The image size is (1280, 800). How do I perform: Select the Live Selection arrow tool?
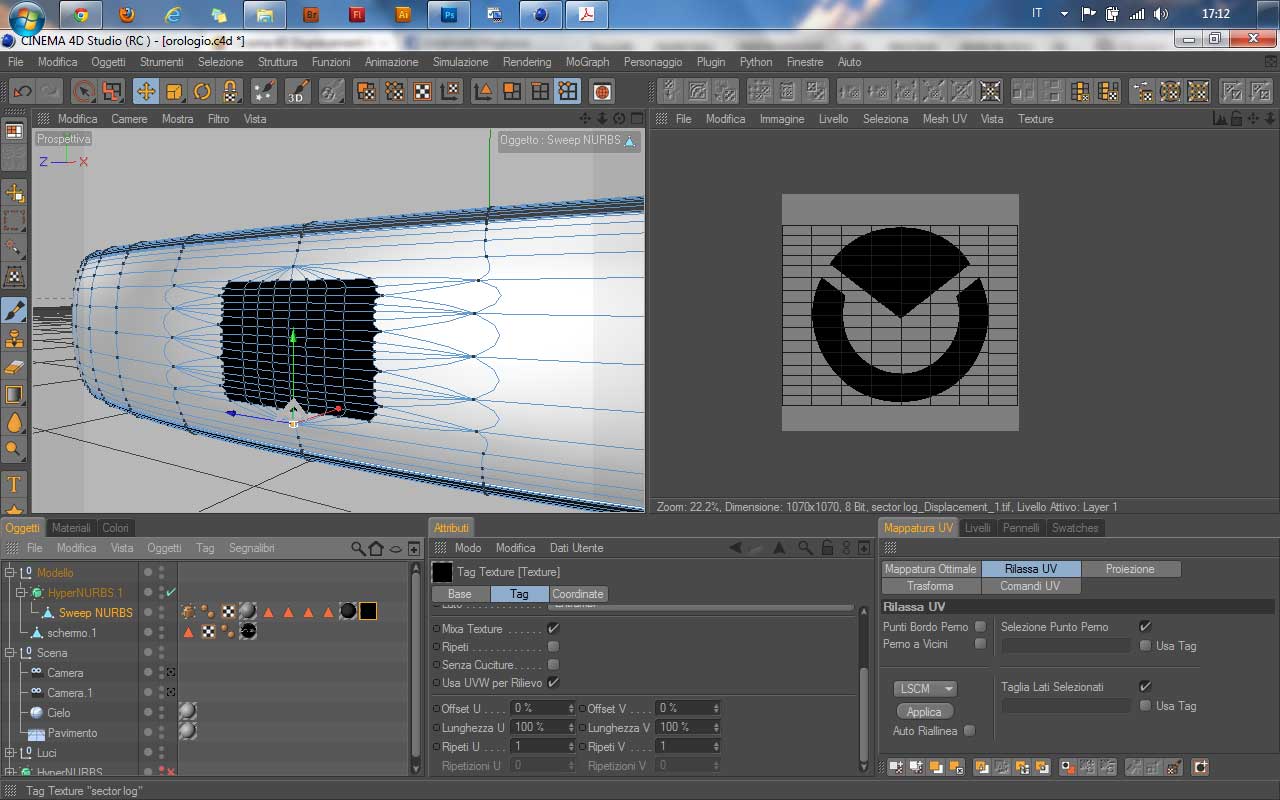coord(84,91)
